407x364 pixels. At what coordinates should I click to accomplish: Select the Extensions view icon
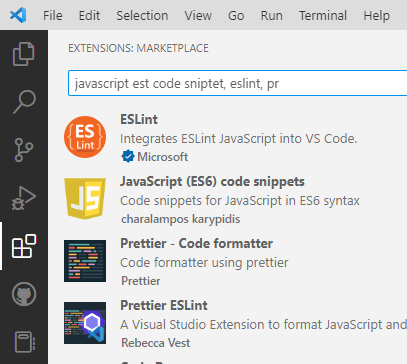coord(24,246)
